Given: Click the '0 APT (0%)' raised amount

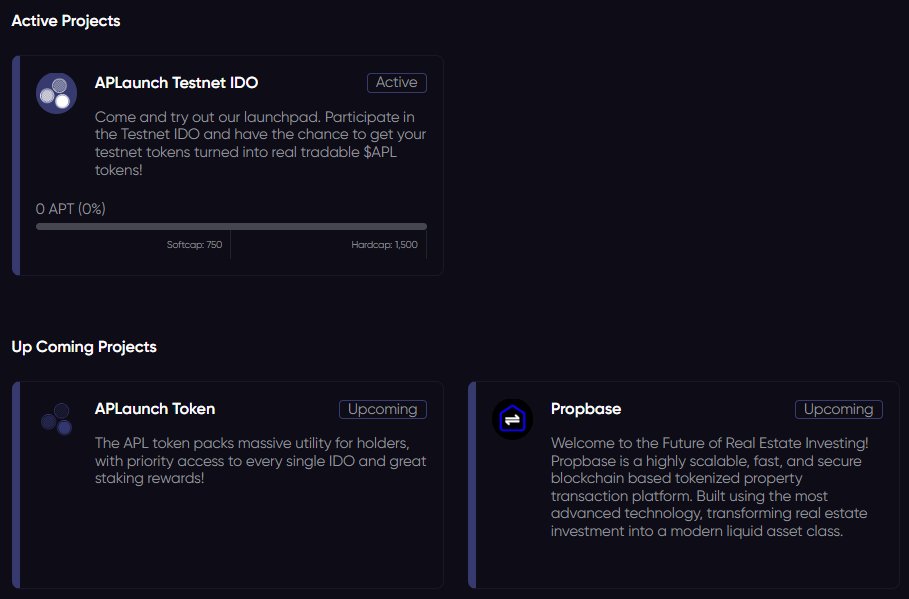Looking at the screenshot, I should [x=71, y=209].
